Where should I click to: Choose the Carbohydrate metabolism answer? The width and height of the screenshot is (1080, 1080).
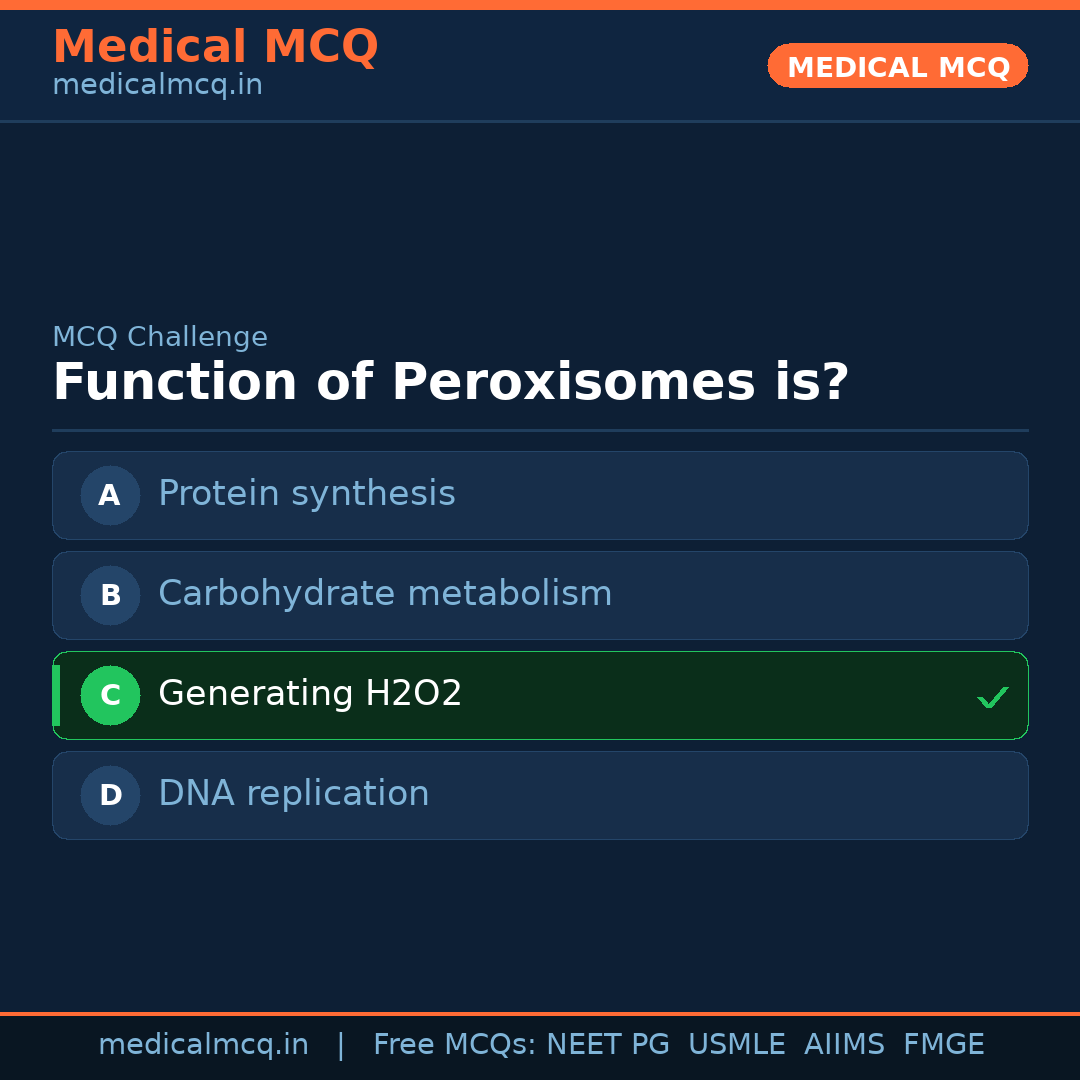(385, 594)
